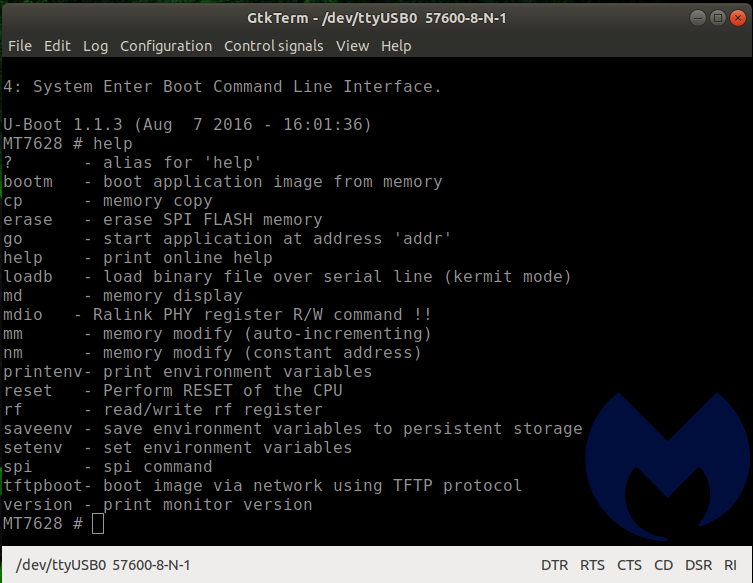753x583 pixels.
Task: Click the 'MT7628 # help' command line
Action: (68, 144)
